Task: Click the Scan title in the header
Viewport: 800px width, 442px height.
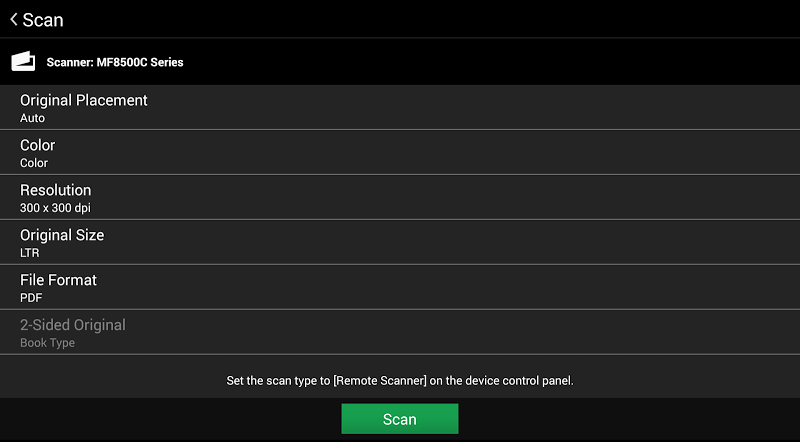Action: 43,20
